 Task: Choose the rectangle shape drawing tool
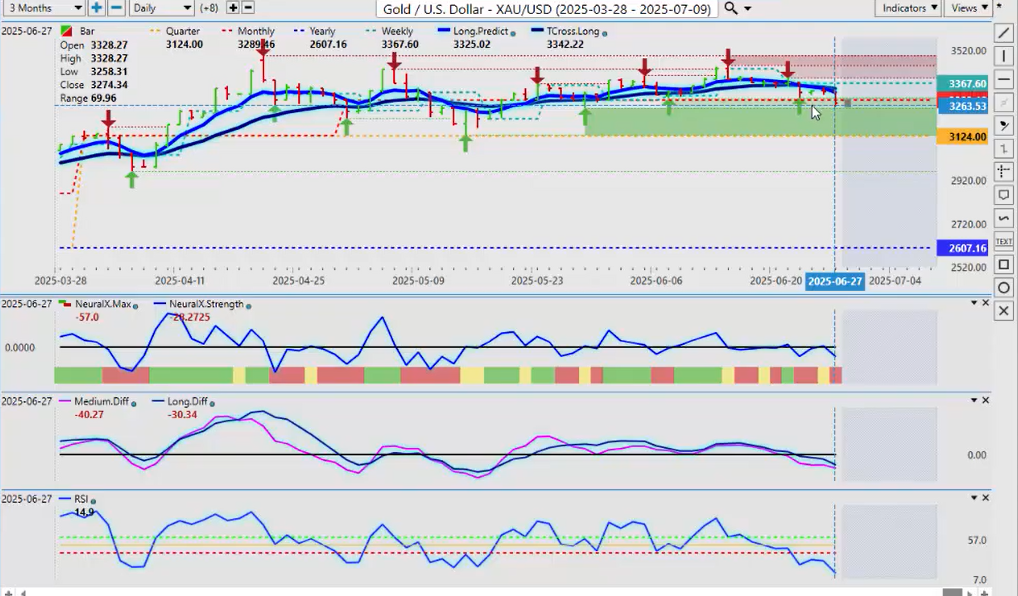(x=1004, y=265)
